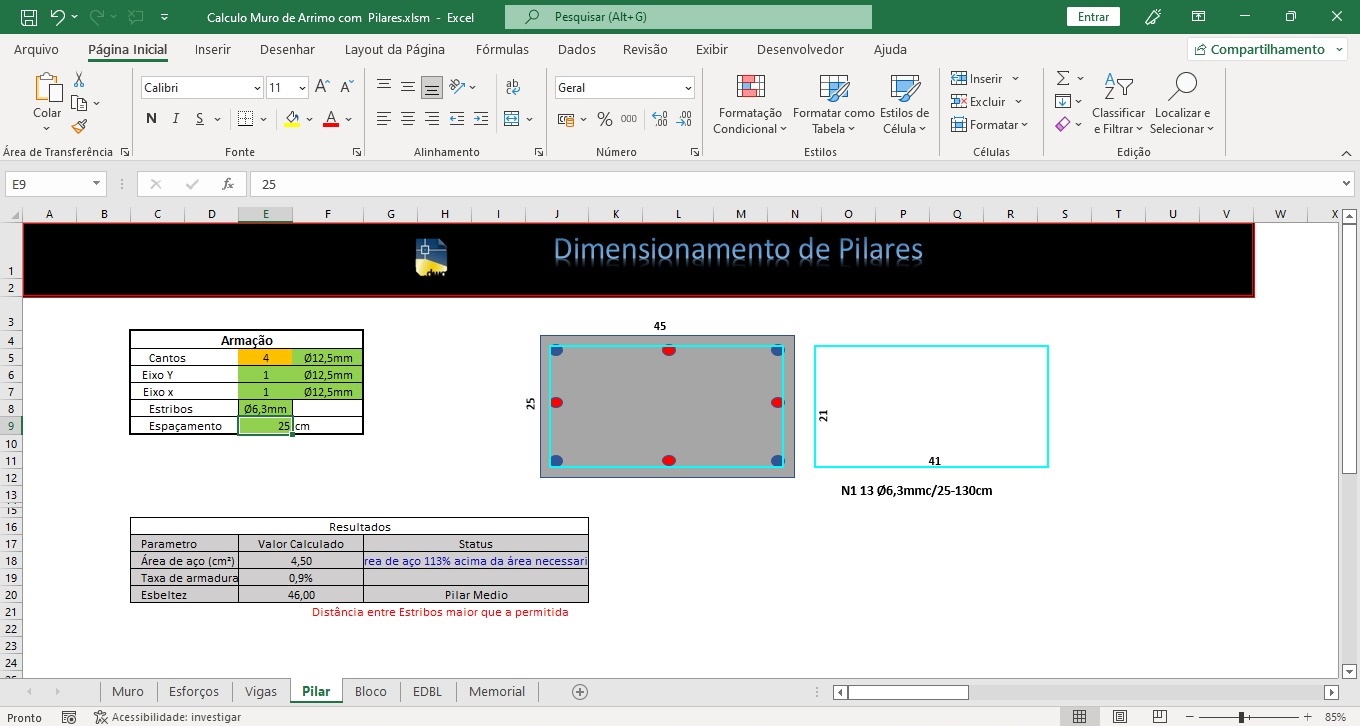This screenshot has width=1360, height=726.
Task: Expand the Excluir cells dropdown
Action: coord(1018,102)
